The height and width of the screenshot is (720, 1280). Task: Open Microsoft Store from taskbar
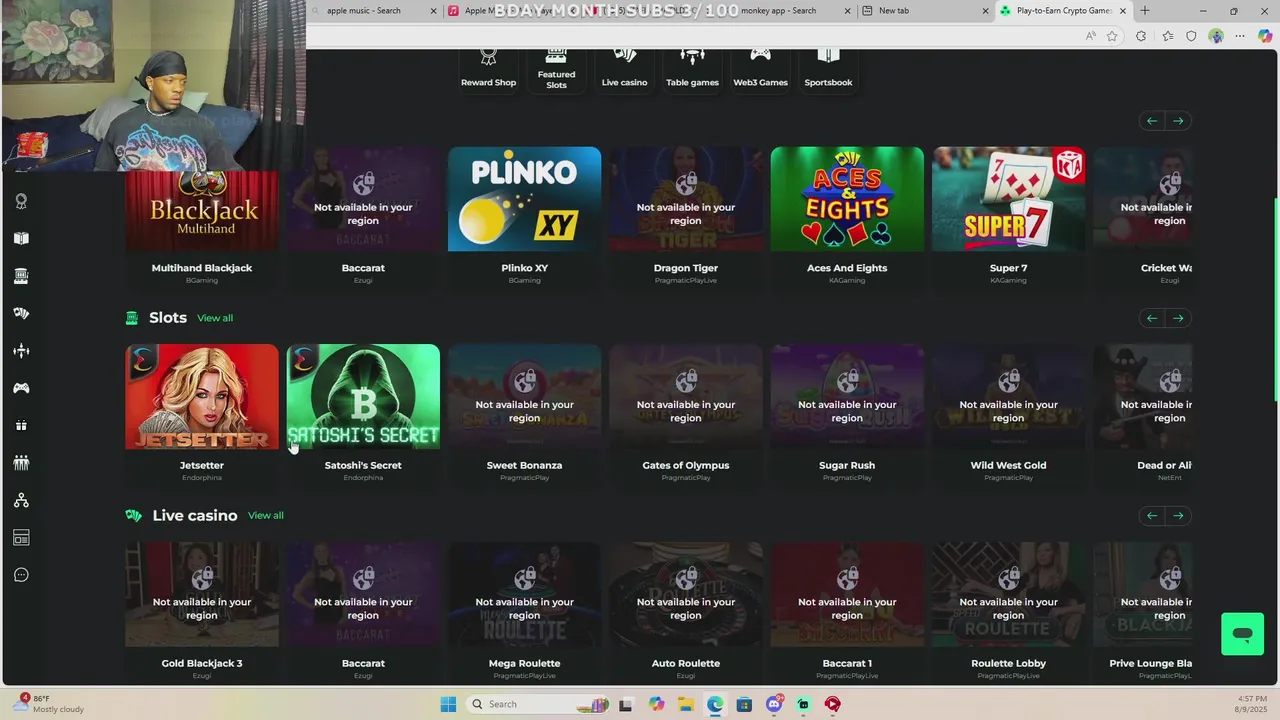pos(744,704)
